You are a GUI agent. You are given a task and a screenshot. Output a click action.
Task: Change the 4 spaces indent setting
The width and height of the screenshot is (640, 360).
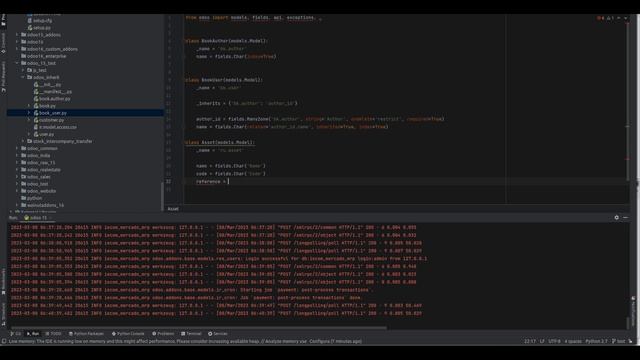coord(573,341)
